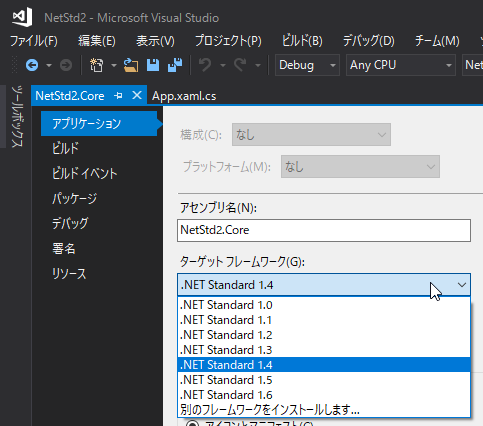Choose highlighted .NET Standard 1.4 list item
The width and height of the screenshot is (483, 426).
[324, 365]
